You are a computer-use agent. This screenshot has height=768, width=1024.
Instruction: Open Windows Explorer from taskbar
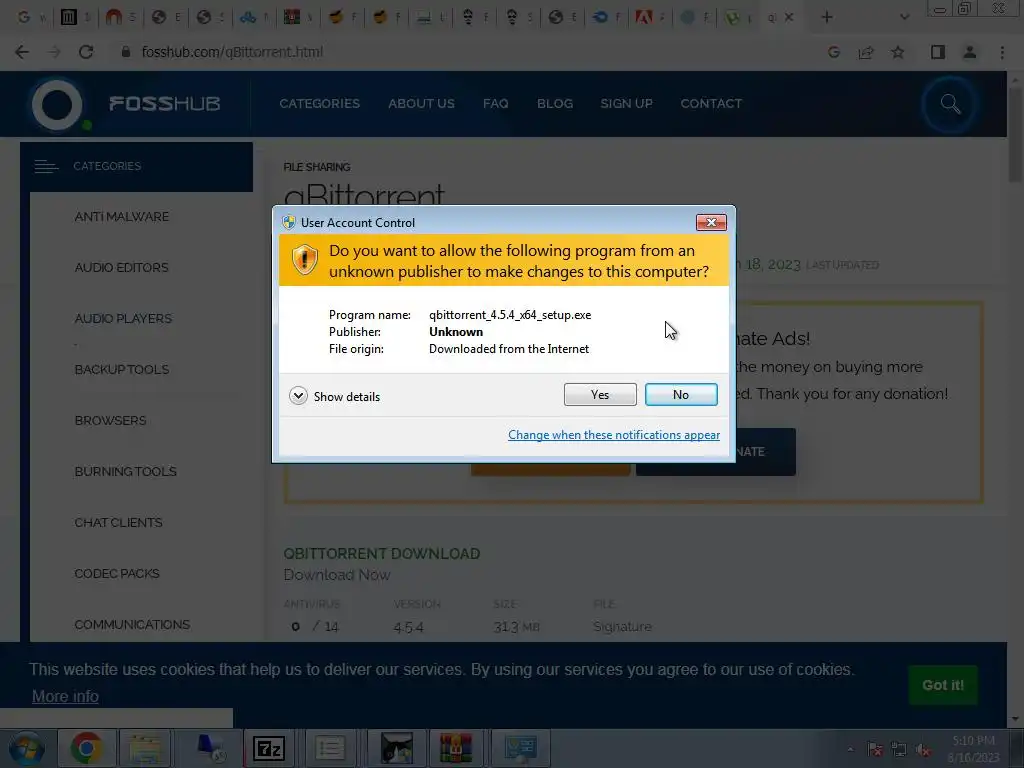[x=145, y=748]
